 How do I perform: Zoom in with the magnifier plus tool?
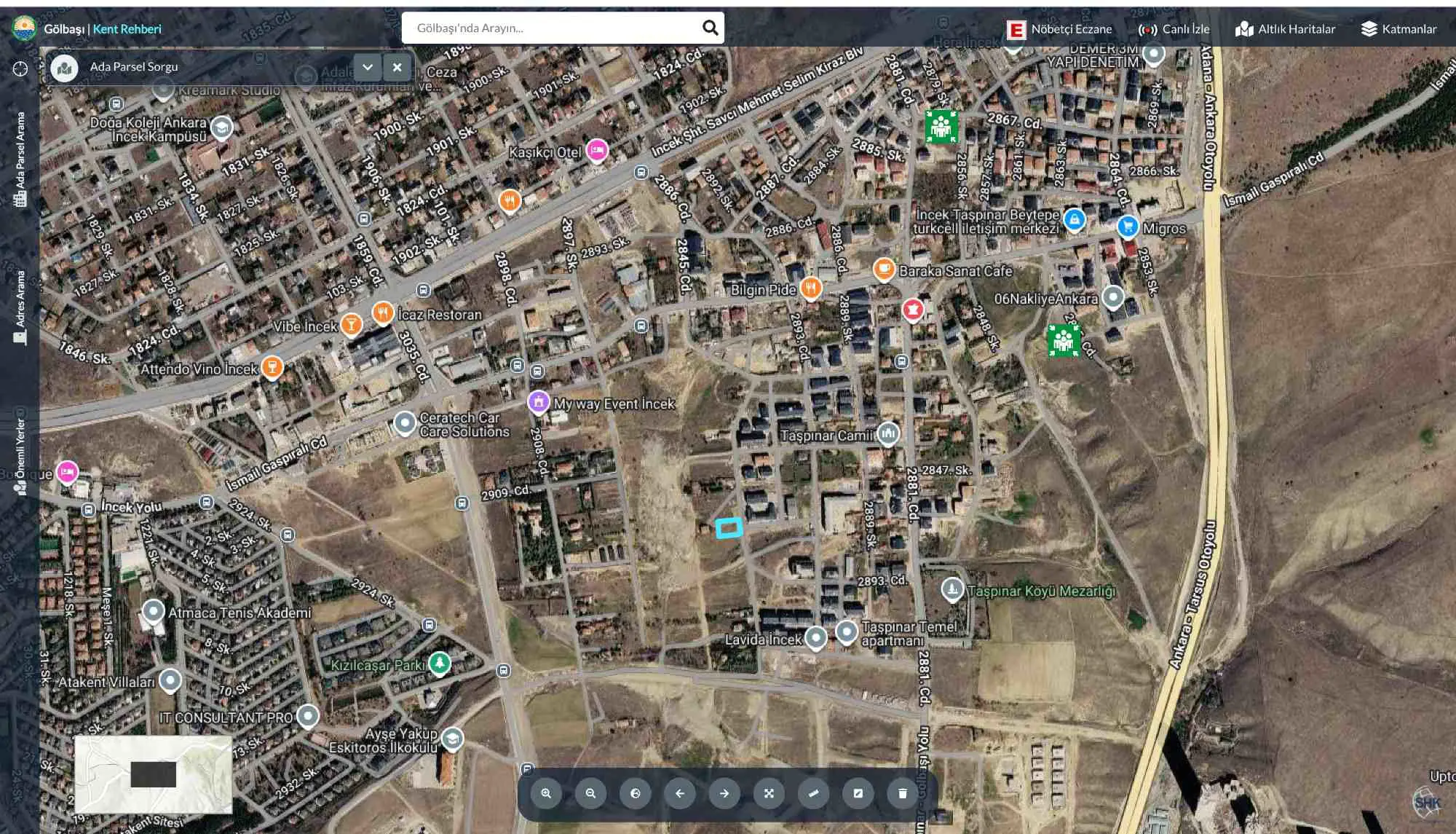(546, 793)
